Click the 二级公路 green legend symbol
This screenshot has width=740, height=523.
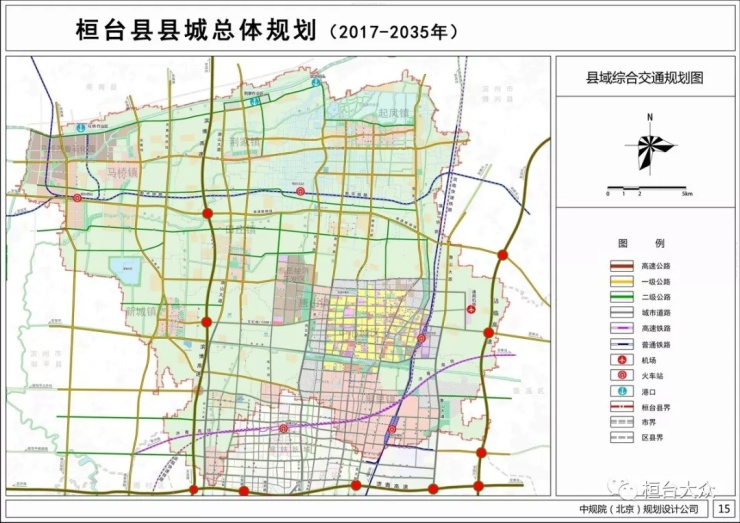click(x=622, y=297)
